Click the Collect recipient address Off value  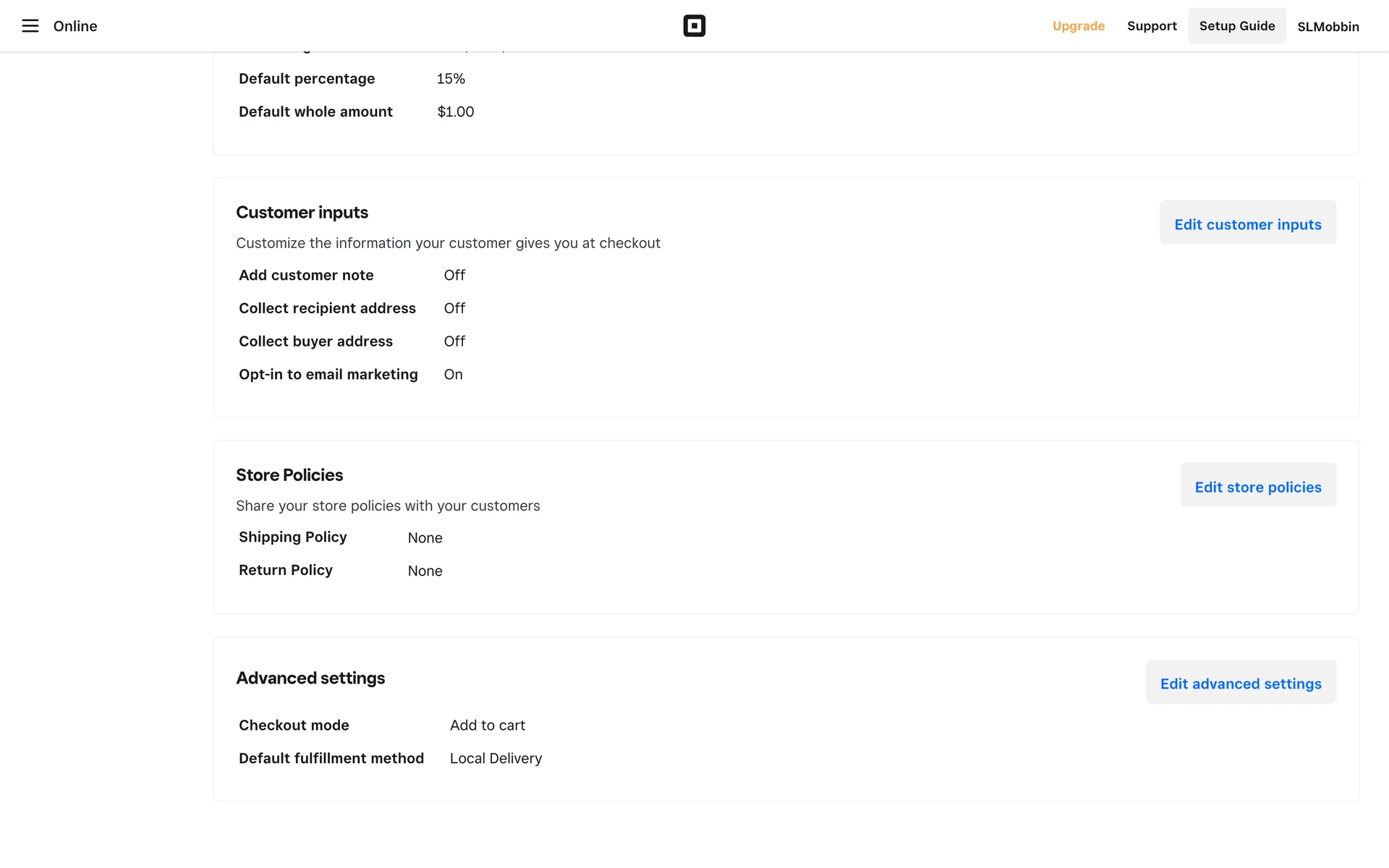tap(454, 308)
